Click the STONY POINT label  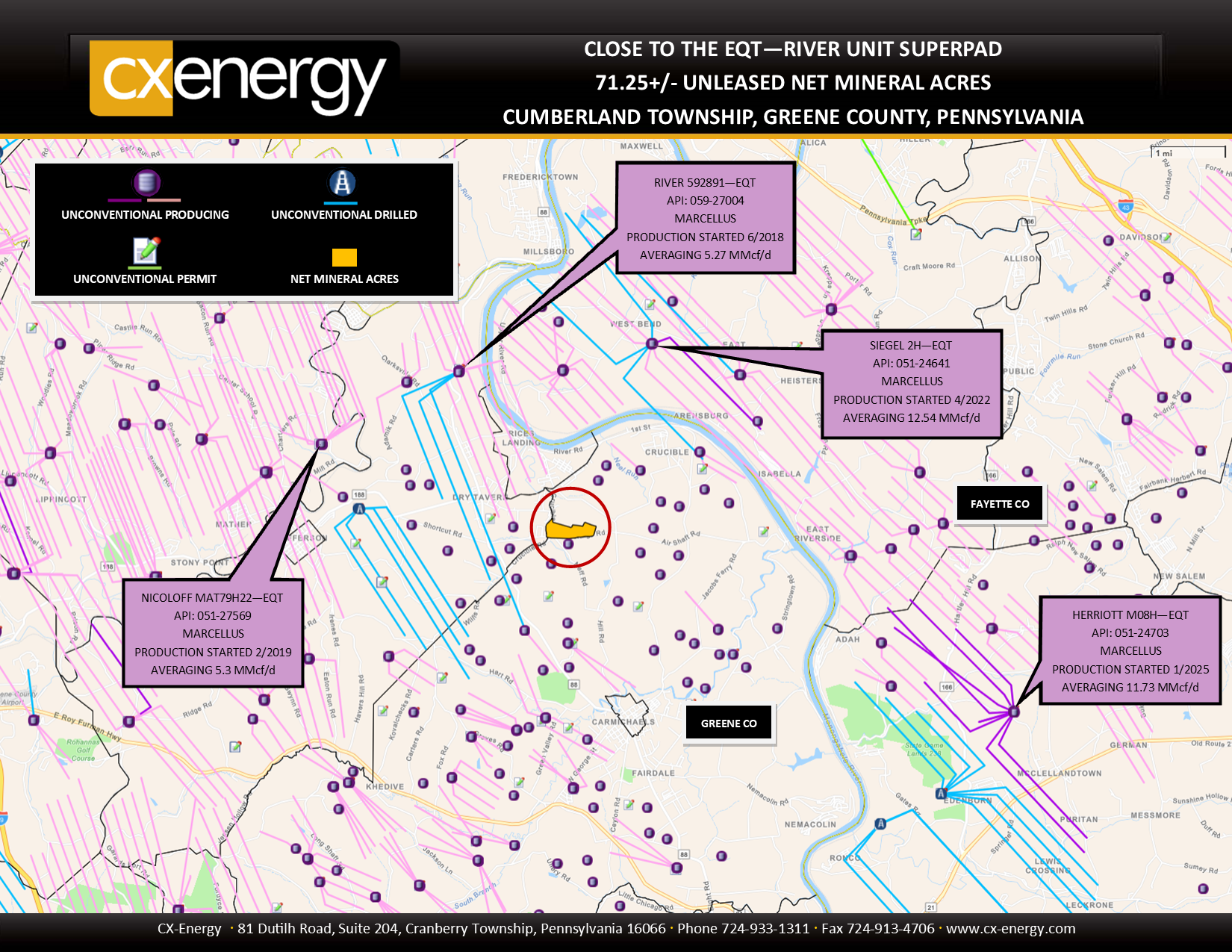200,562
